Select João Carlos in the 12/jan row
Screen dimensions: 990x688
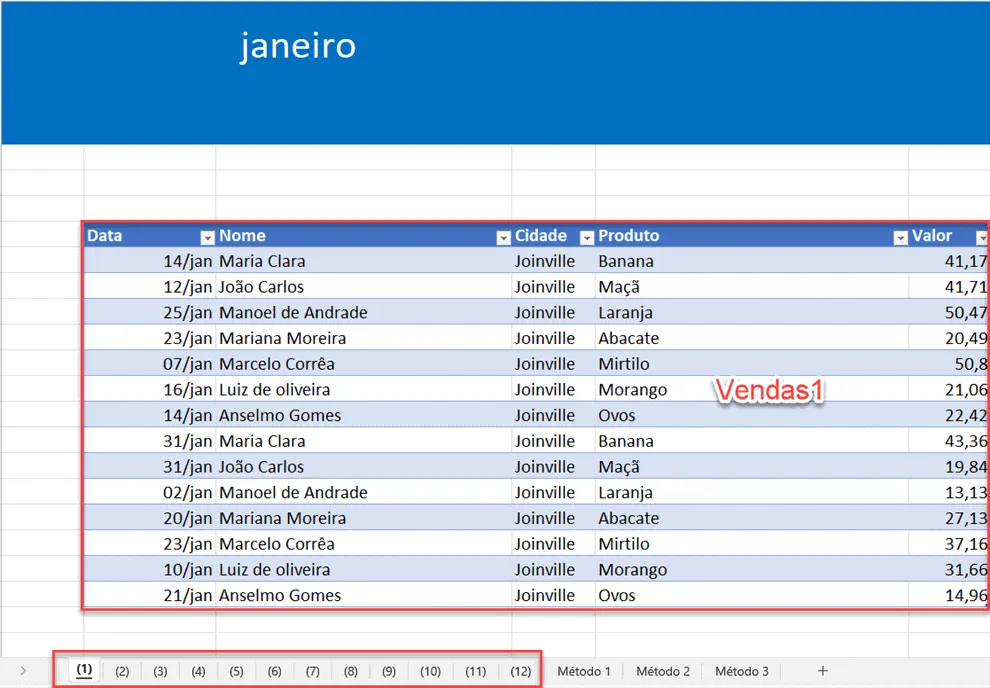pos(364,287)
